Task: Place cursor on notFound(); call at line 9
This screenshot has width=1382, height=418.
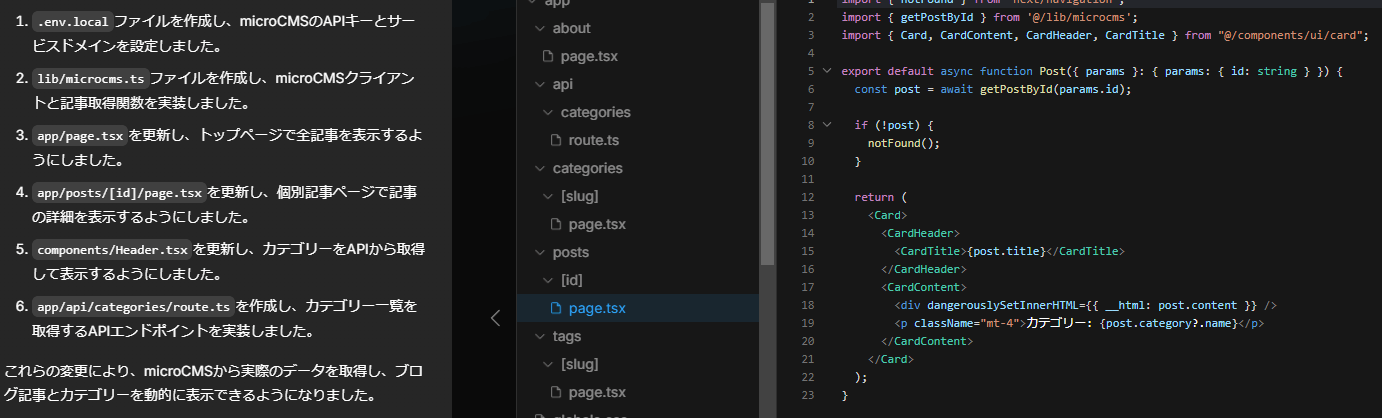Action: click(904, 143)
